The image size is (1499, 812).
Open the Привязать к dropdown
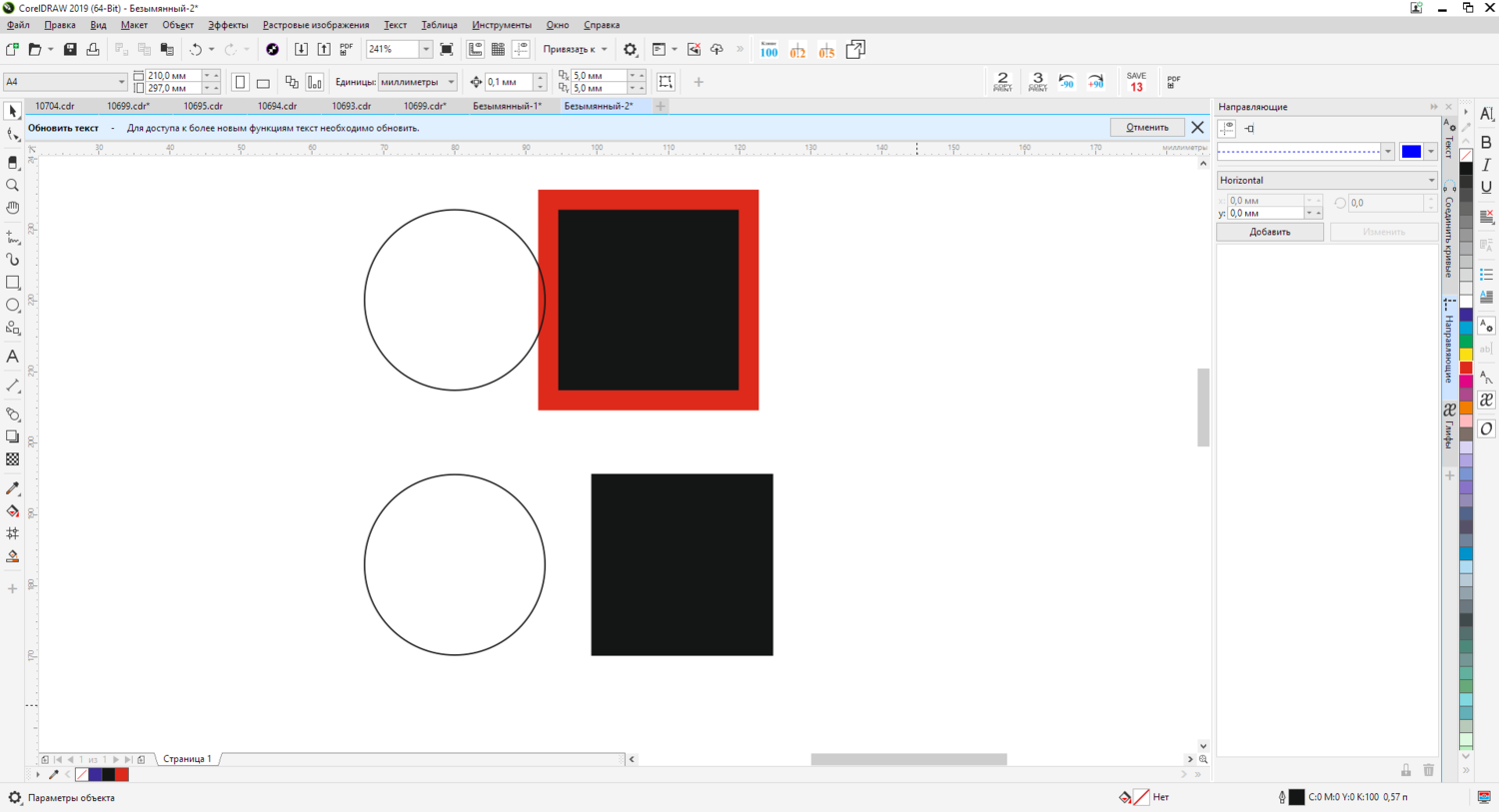tap(575, 49)
